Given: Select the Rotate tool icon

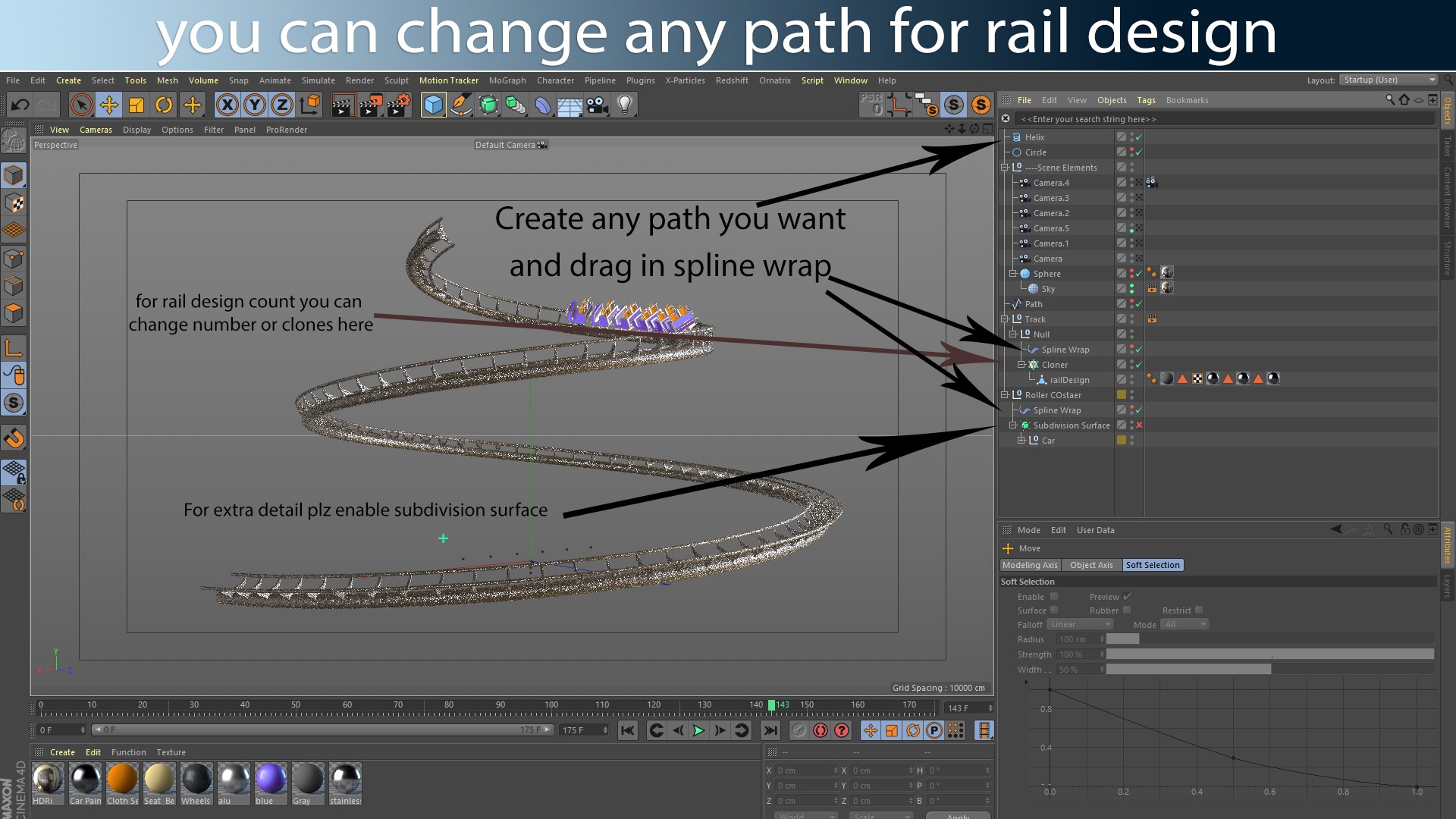Looking at the screenshot, I should coord(164,105).
